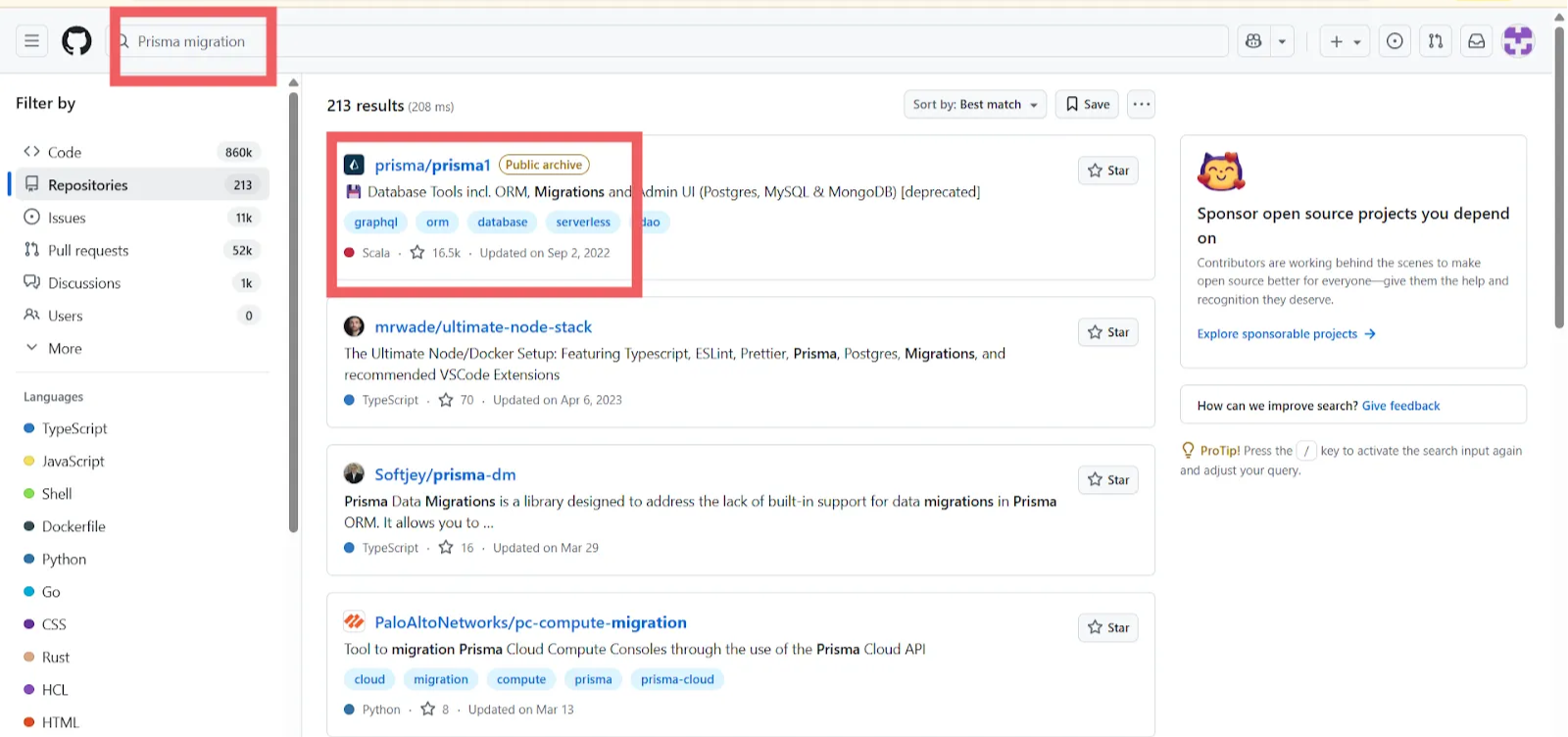
Task: Select the database topic tag
Action: (x=503, y=222)
